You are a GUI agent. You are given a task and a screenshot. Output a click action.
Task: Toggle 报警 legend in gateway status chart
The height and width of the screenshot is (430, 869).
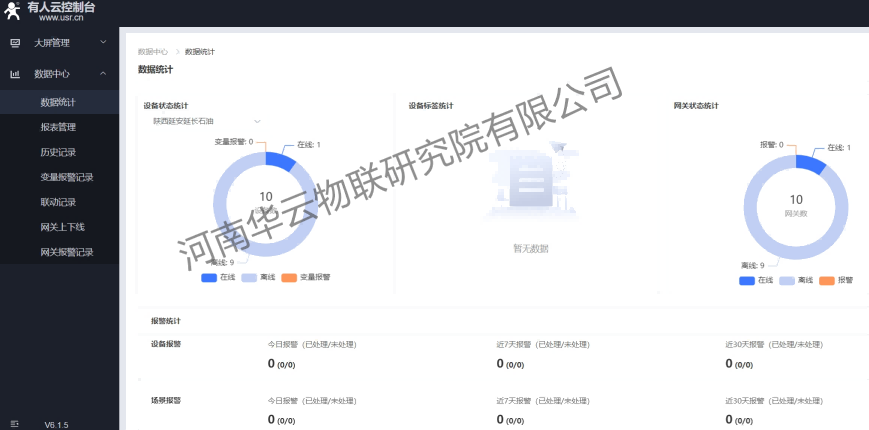pyautogui.click(x=836, y=280)
